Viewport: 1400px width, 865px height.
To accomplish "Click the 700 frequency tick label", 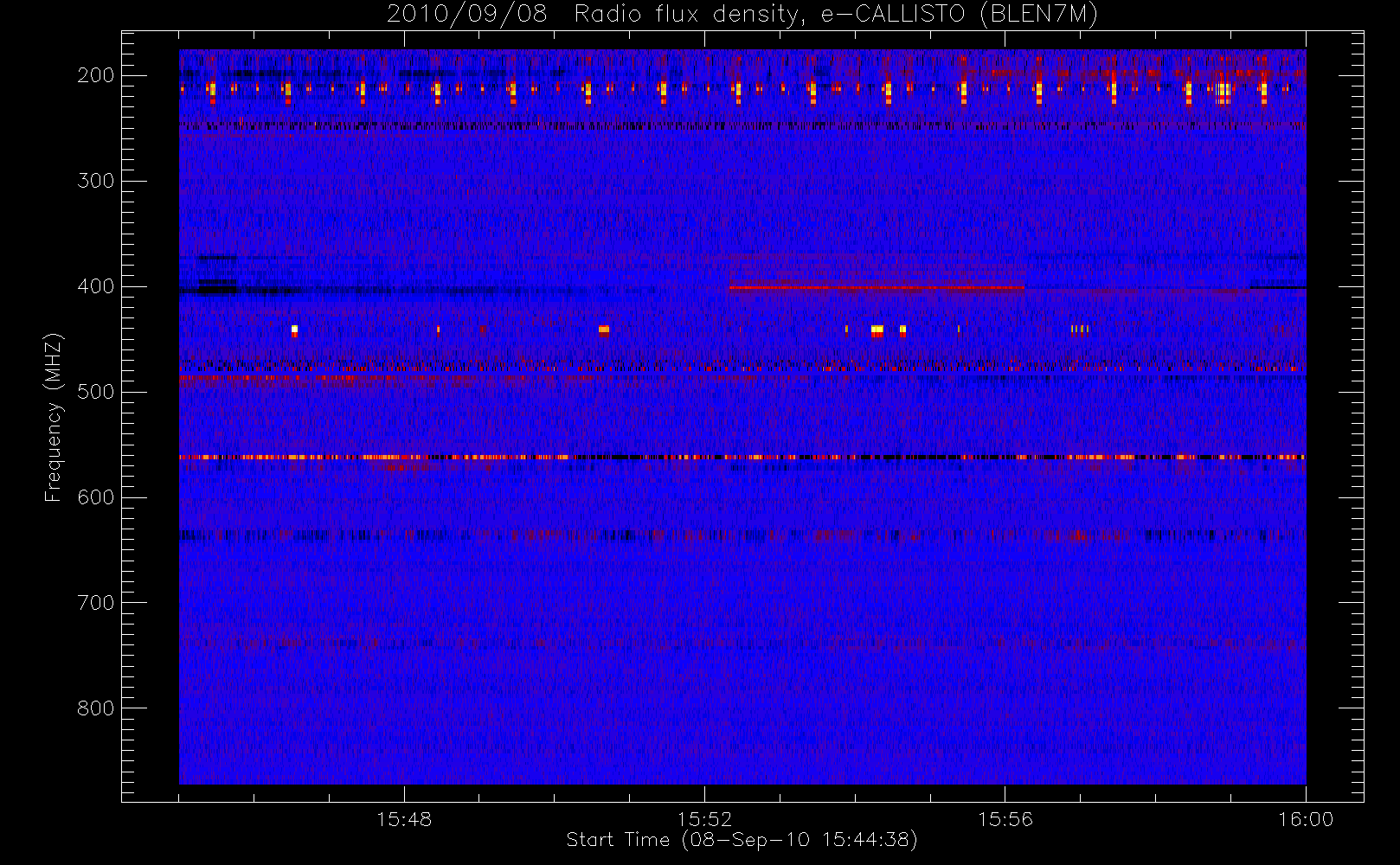I will [x=96, y=603].
